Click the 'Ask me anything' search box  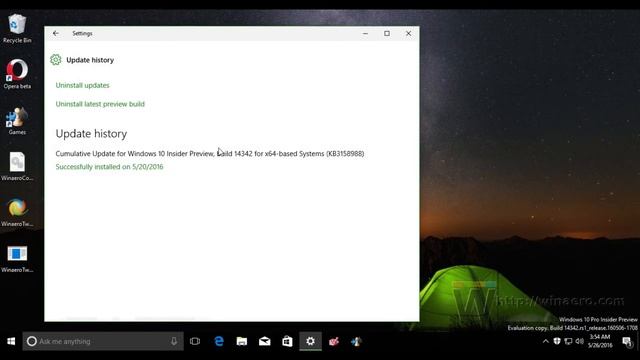[x=103, y=341]
